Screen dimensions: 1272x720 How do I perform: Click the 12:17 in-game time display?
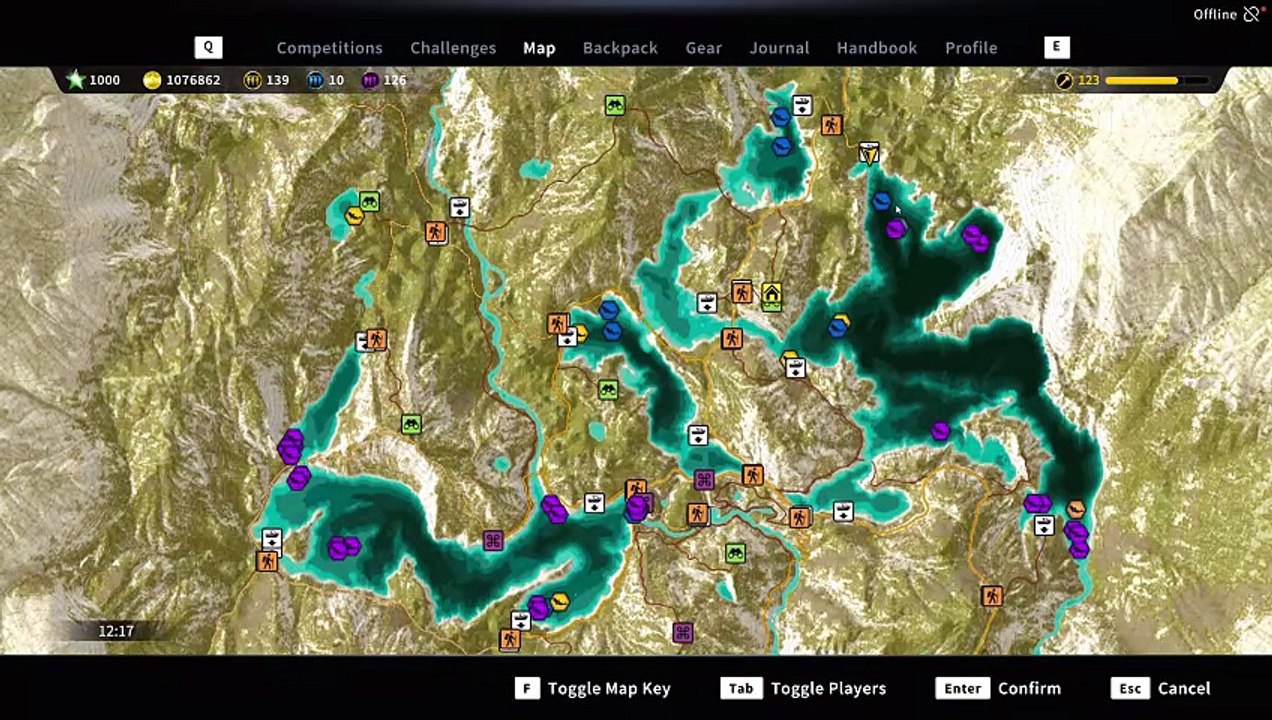coord(116,631)
